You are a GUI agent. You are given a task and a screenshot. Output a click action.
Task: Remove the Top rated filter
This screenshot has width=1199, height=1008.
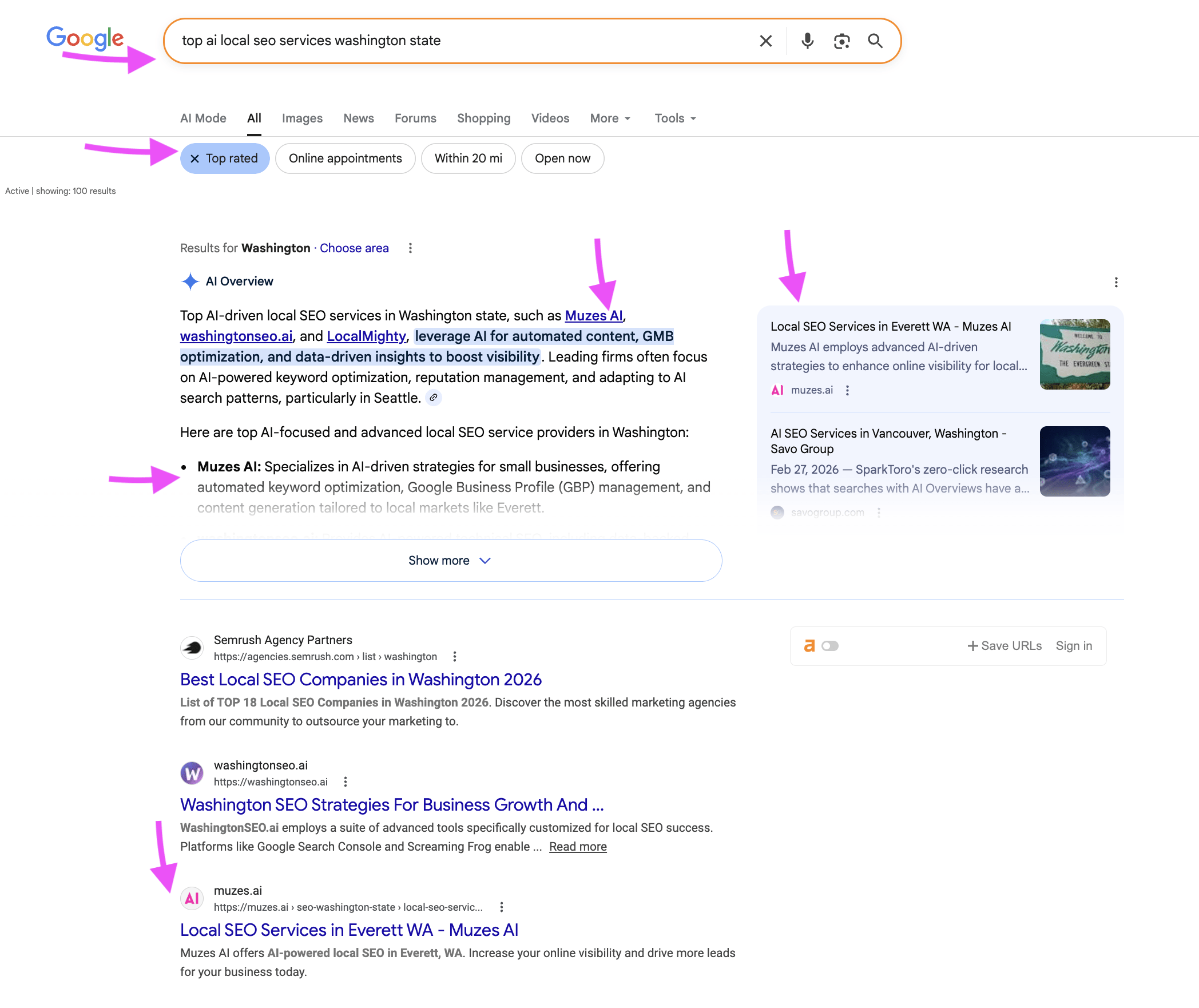(194, 158)
